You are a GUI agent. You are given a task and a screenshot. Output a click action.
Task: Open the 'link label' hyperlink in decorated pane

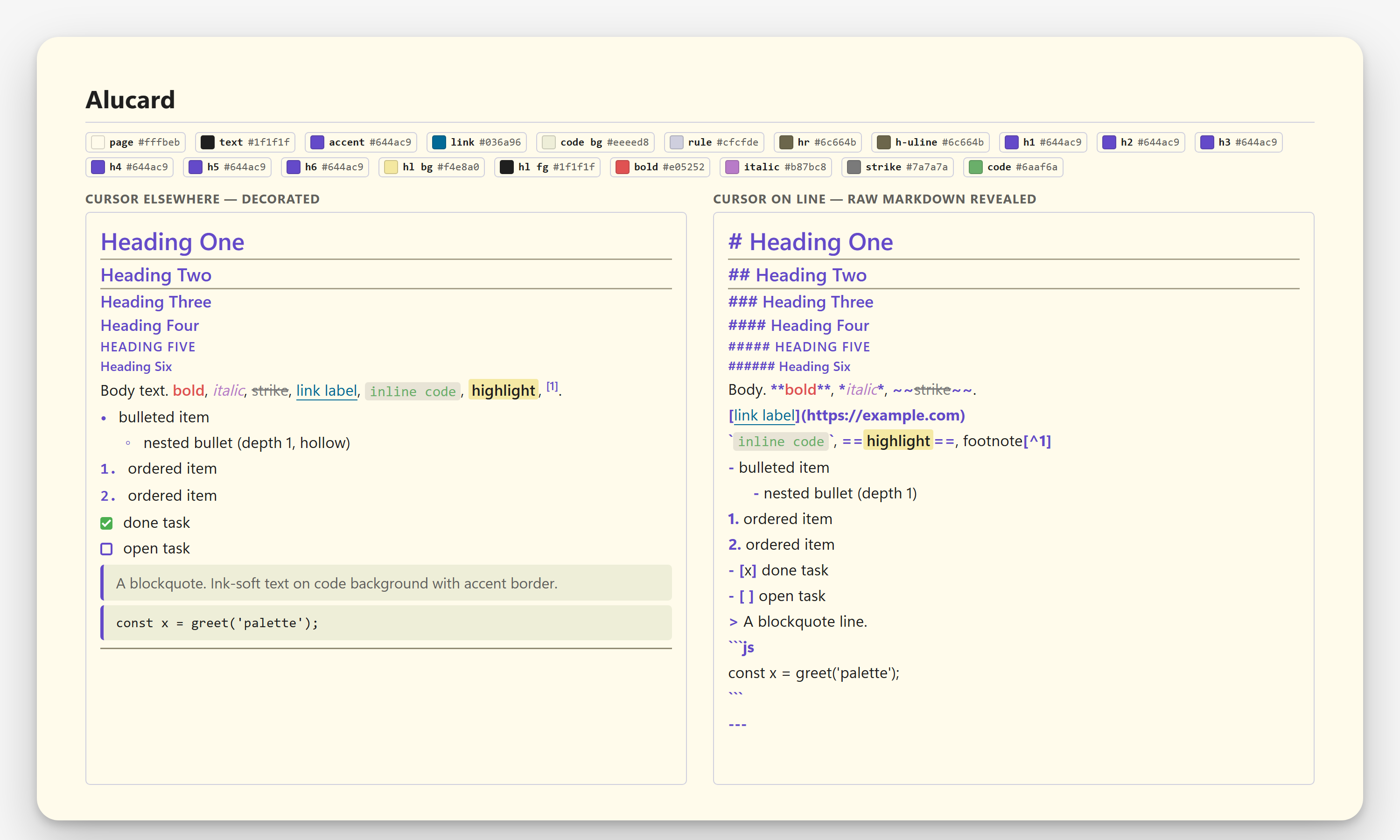click(x=327, y=391)
